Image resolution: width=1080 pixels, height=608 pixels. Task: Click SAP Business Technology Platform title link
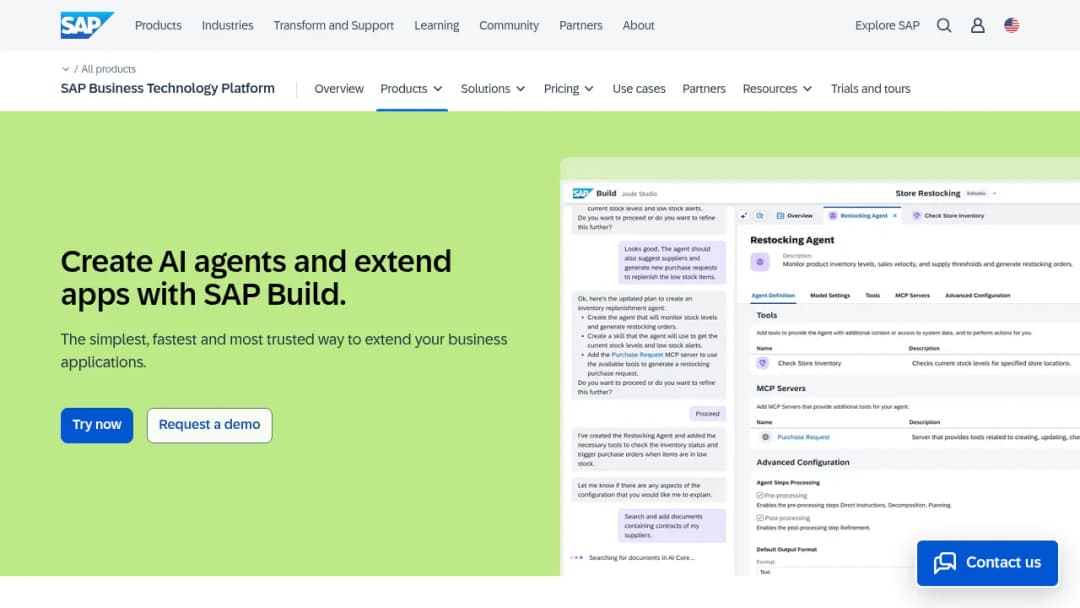(x=167, y=88)
